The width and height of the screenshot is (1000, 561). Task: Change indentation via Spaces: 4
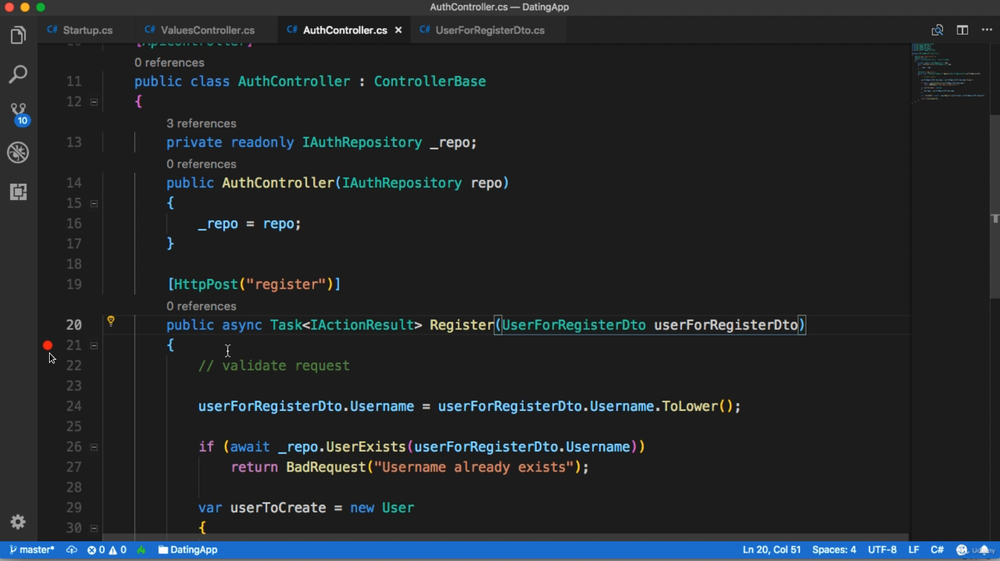[x=834, y=550]
